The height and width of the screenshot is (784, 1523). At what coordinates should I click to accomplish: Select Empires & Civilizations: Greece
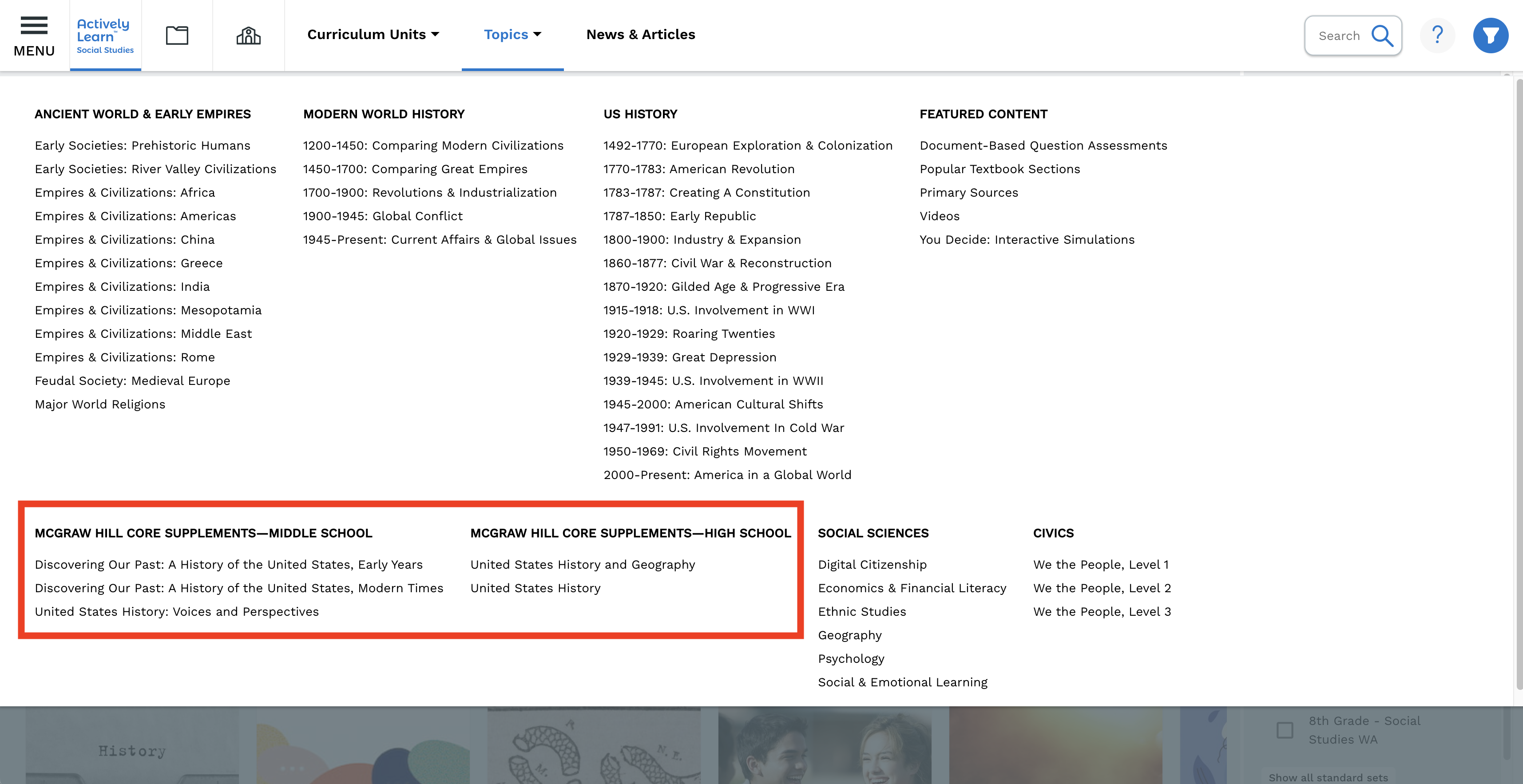(129, 263)
